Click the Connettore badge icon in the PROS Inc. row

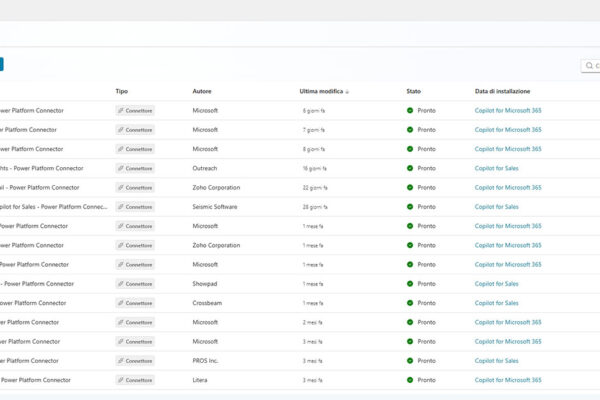121,361
